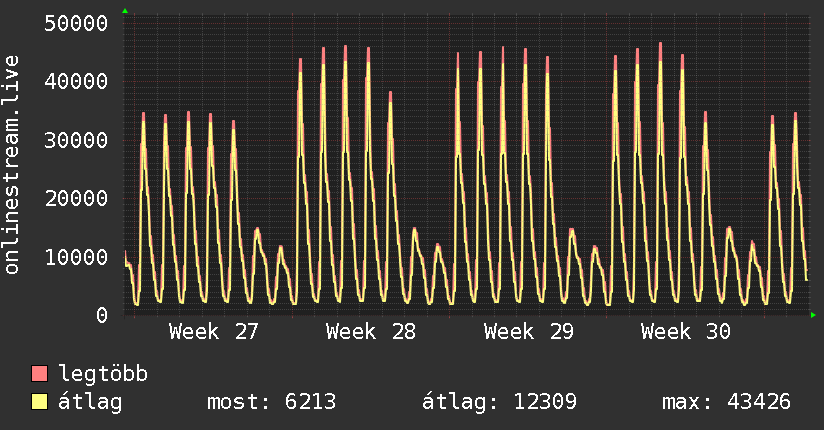Click the 30000 y-axis value
The height and width of the screenshot is (430, 824).
(76, 140)
